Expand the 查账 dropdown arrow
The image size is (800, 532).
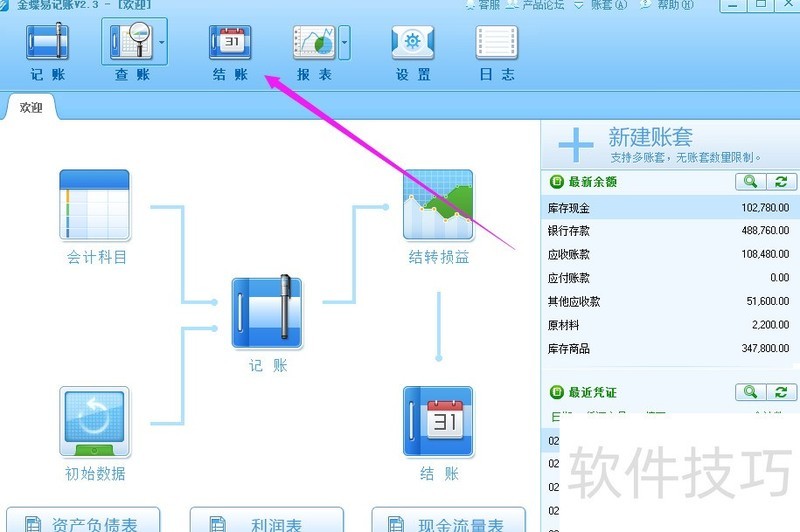(162, 42)
